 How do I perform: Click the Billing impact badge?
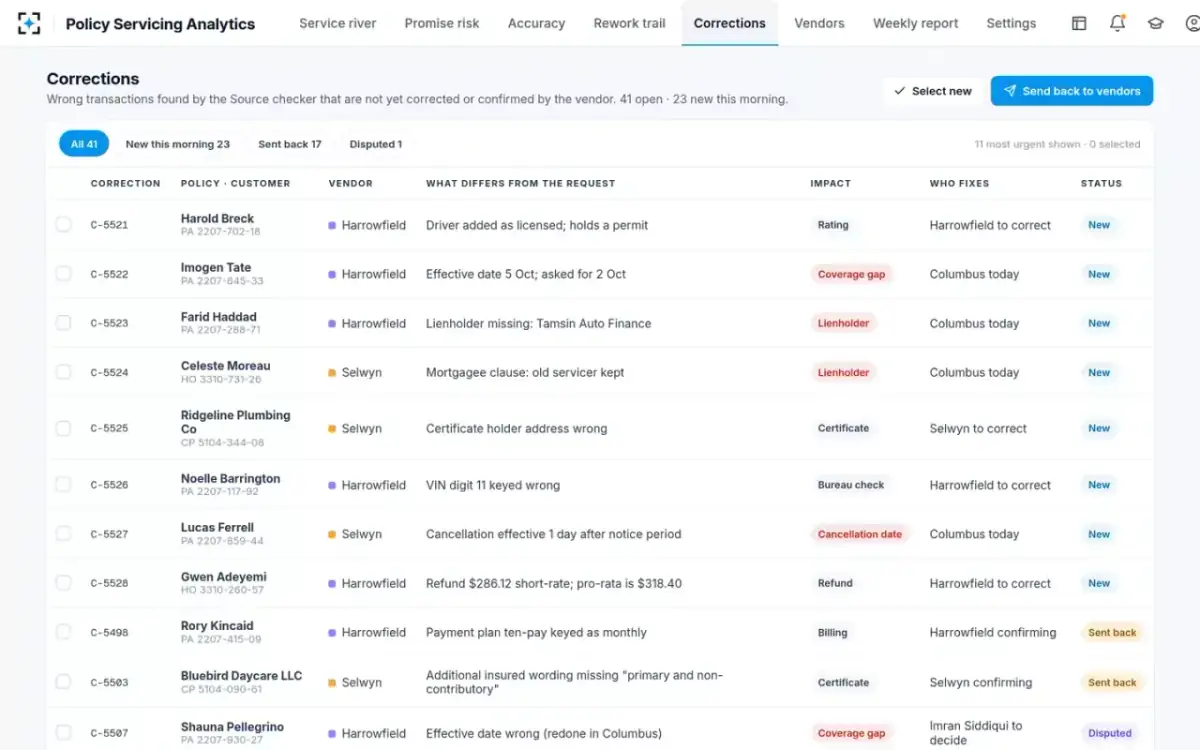(x=832, y=632)
